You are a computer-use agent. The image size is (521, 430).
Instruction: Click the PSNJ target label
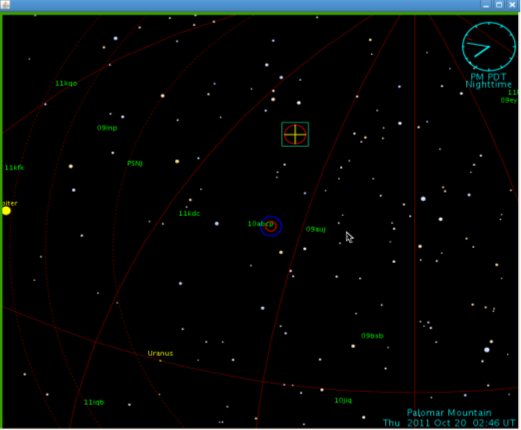135,163
